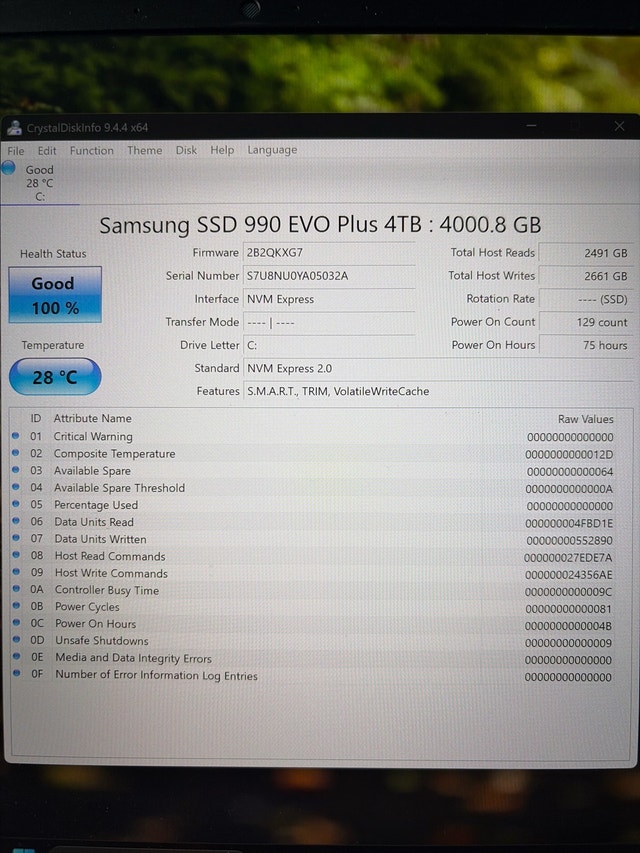
Task: Select the Critical Warning attribute row
Action: pos(314,437)
